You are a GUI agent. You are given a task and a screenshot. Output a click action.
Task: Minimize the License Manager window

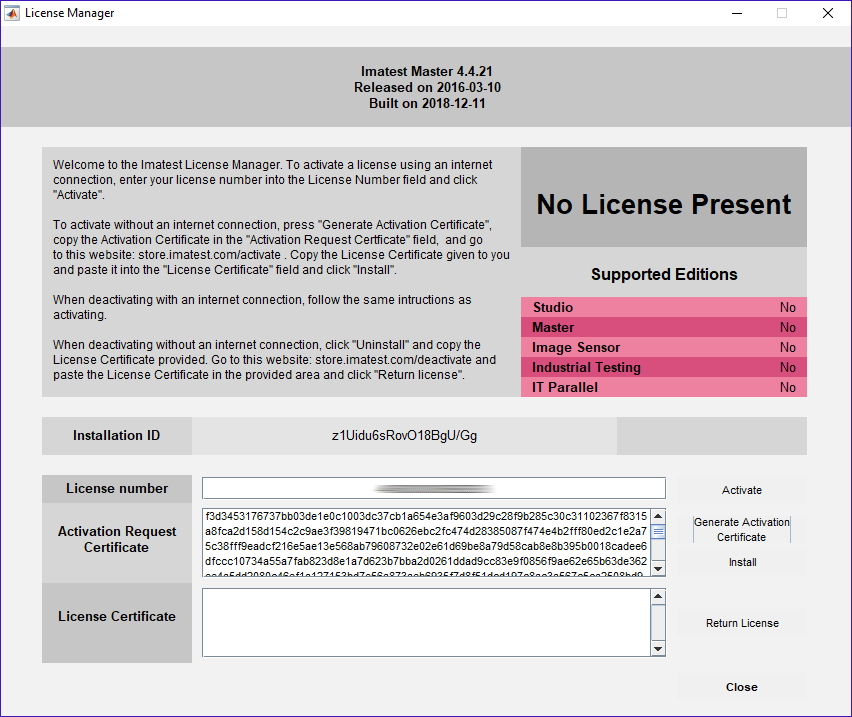737,13
